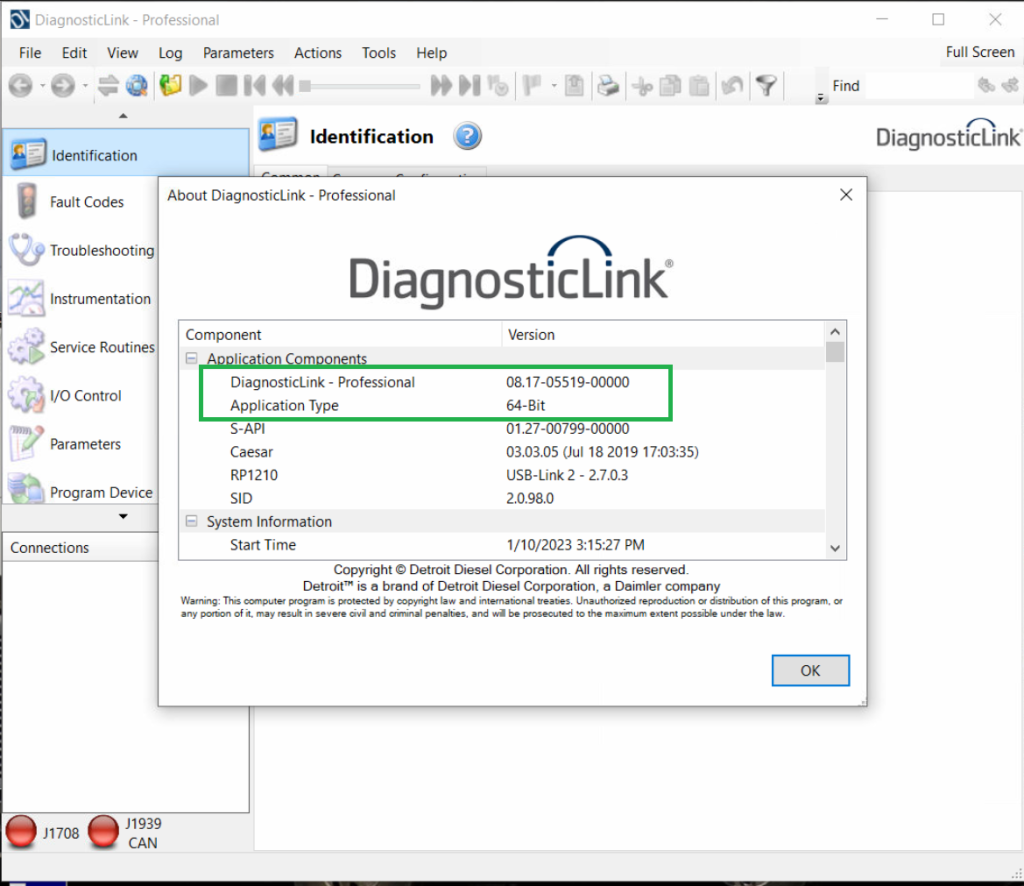Click the version list scroll down arrow

835,548
